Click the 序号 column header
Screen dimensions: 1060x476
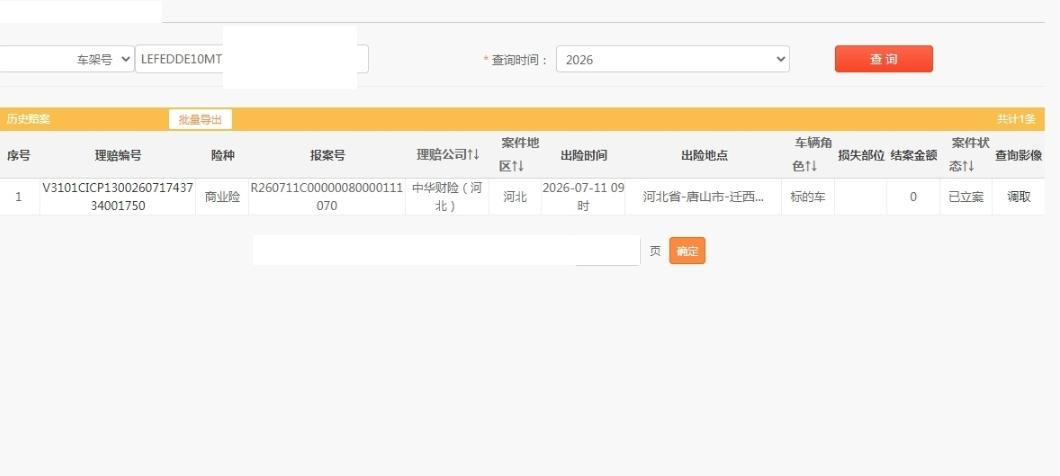[18, 155]
